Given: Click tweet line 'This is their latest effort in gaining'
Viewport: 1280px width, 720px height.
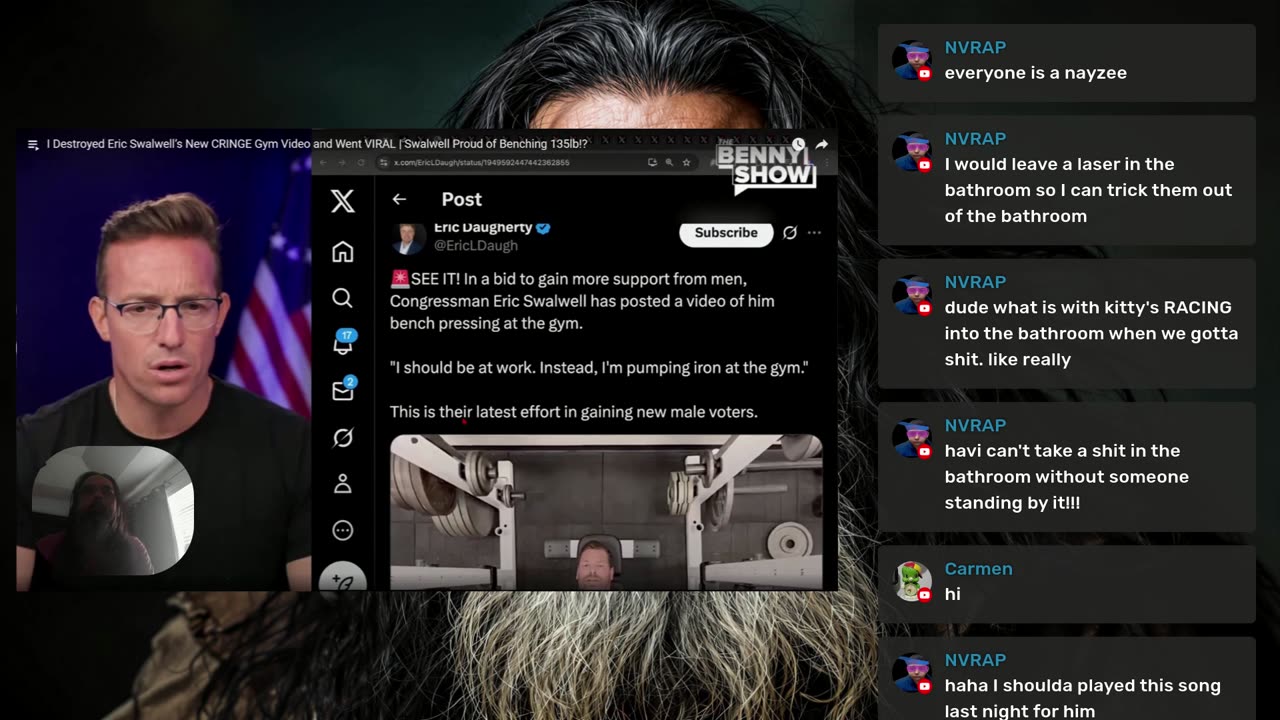Looking at the screenshot, I should point(574,412).
